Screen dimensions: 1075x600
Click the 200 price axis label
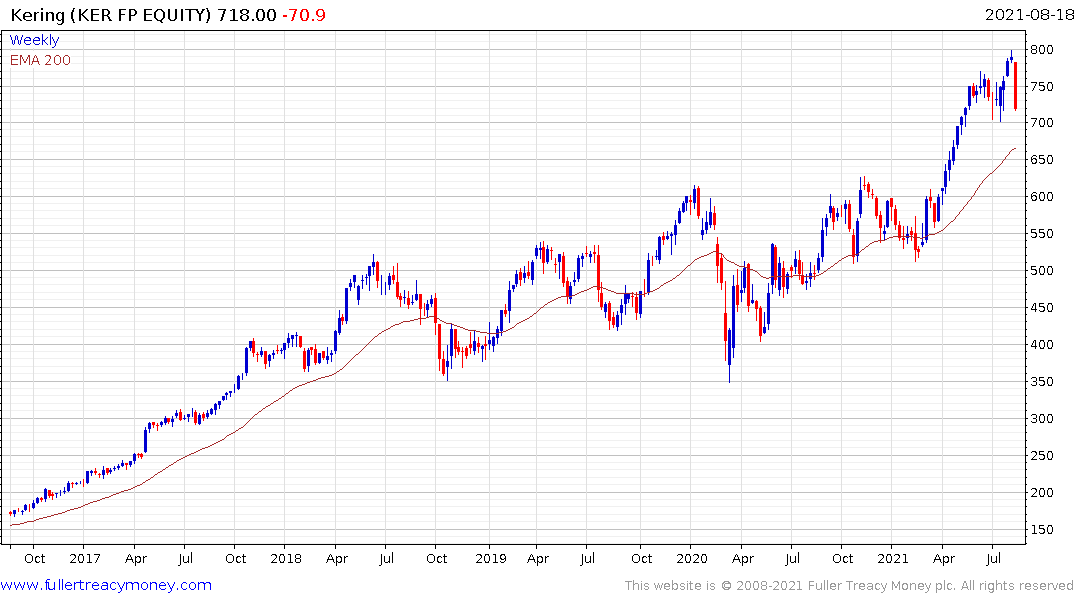coord(1041,493)
